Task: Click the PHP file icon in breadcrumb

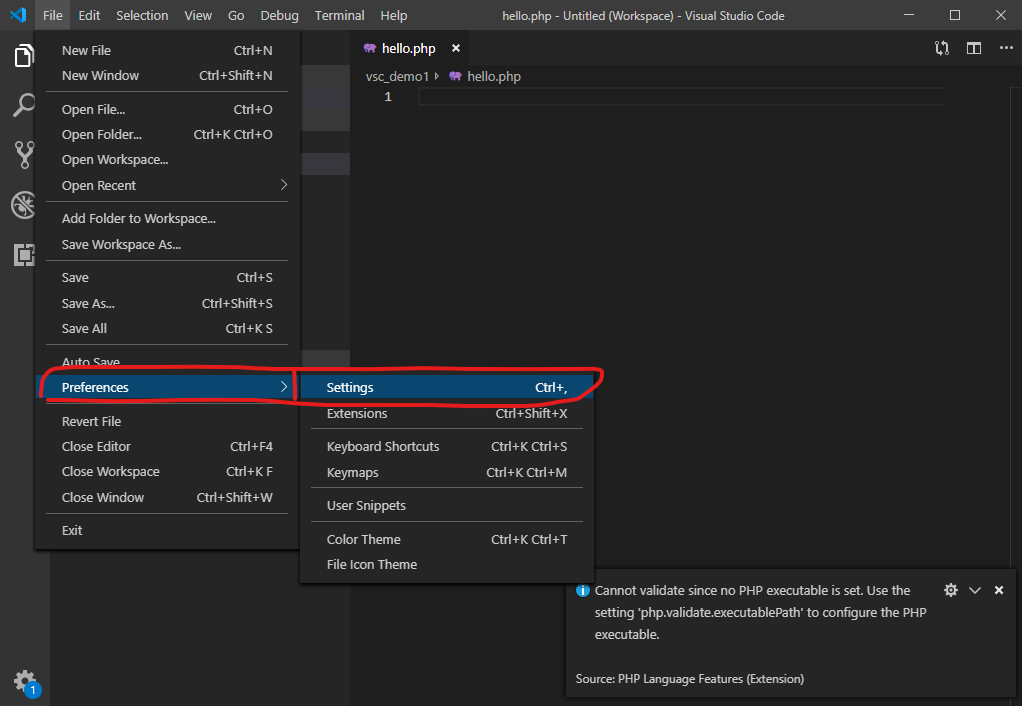Action: coord(455,76)
